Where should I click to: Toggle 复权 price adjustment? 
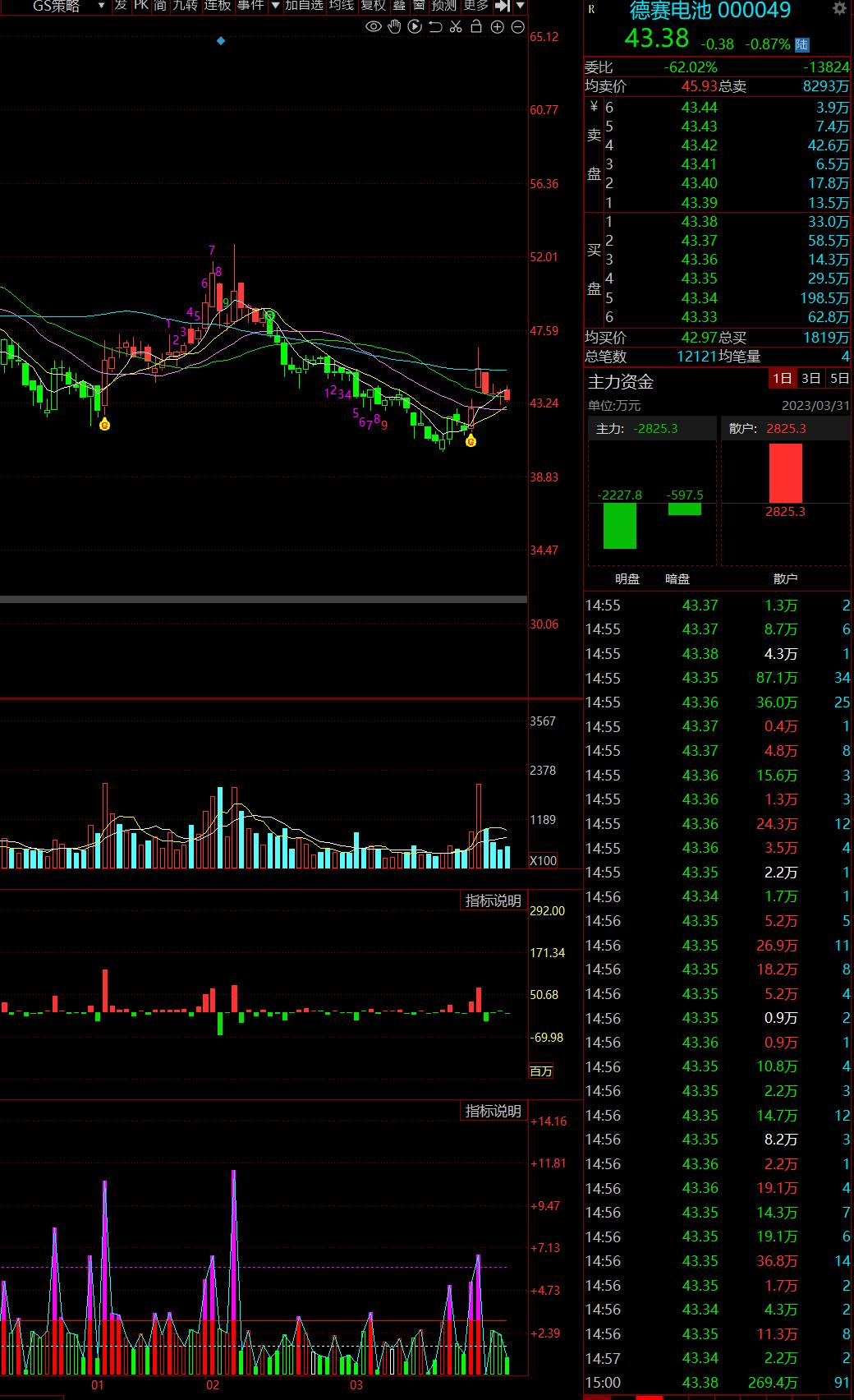coord(374,6)
